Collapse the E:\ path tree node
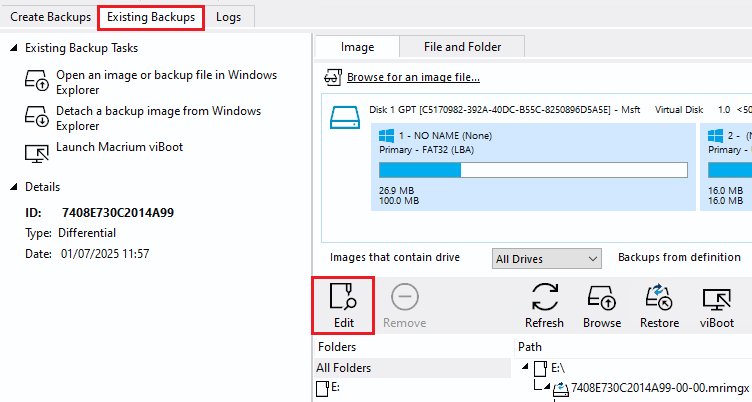752x402 pixels. [x=525, y=367]
